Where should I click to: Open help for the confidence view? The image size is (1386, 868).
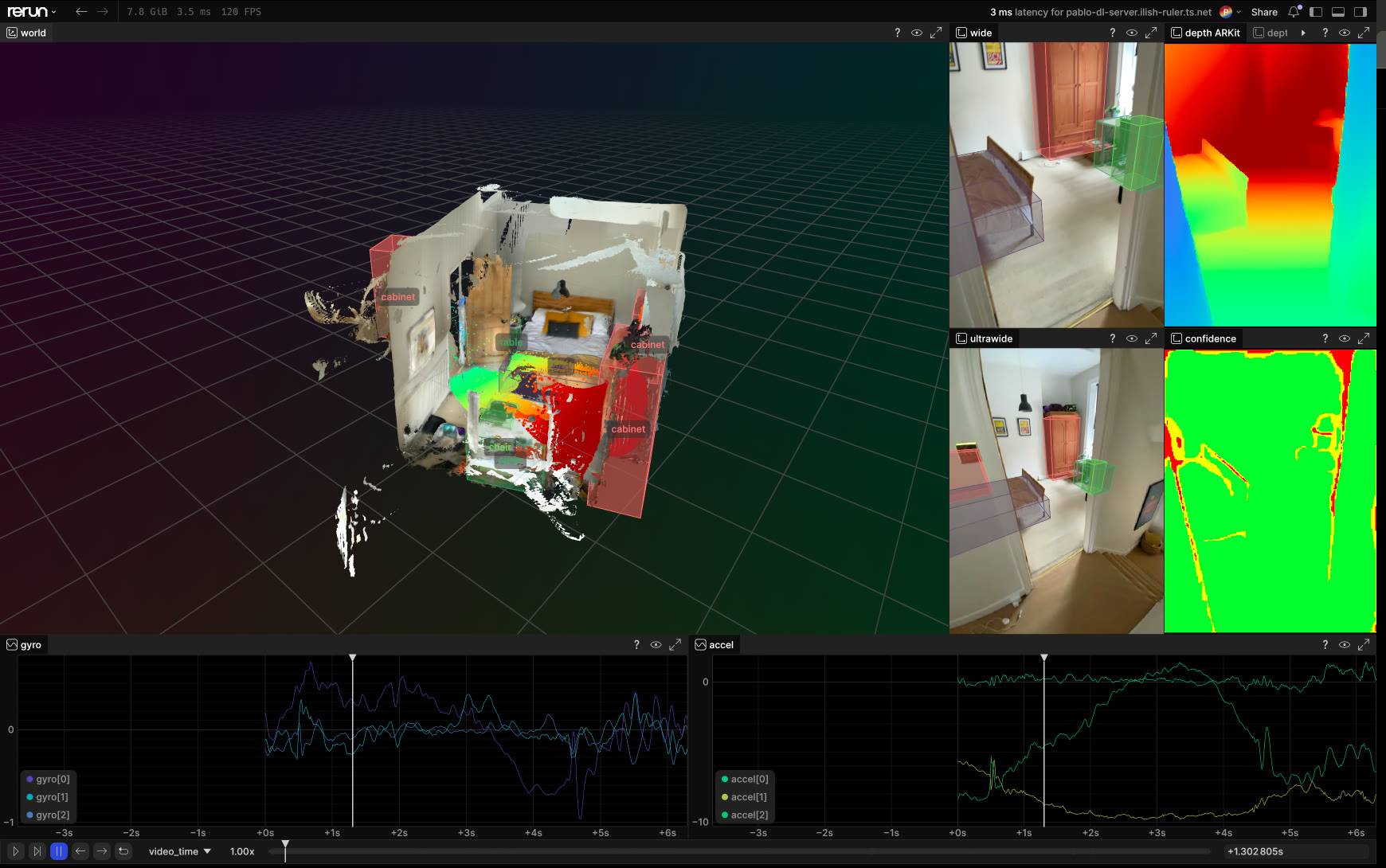pos(1325,338)
